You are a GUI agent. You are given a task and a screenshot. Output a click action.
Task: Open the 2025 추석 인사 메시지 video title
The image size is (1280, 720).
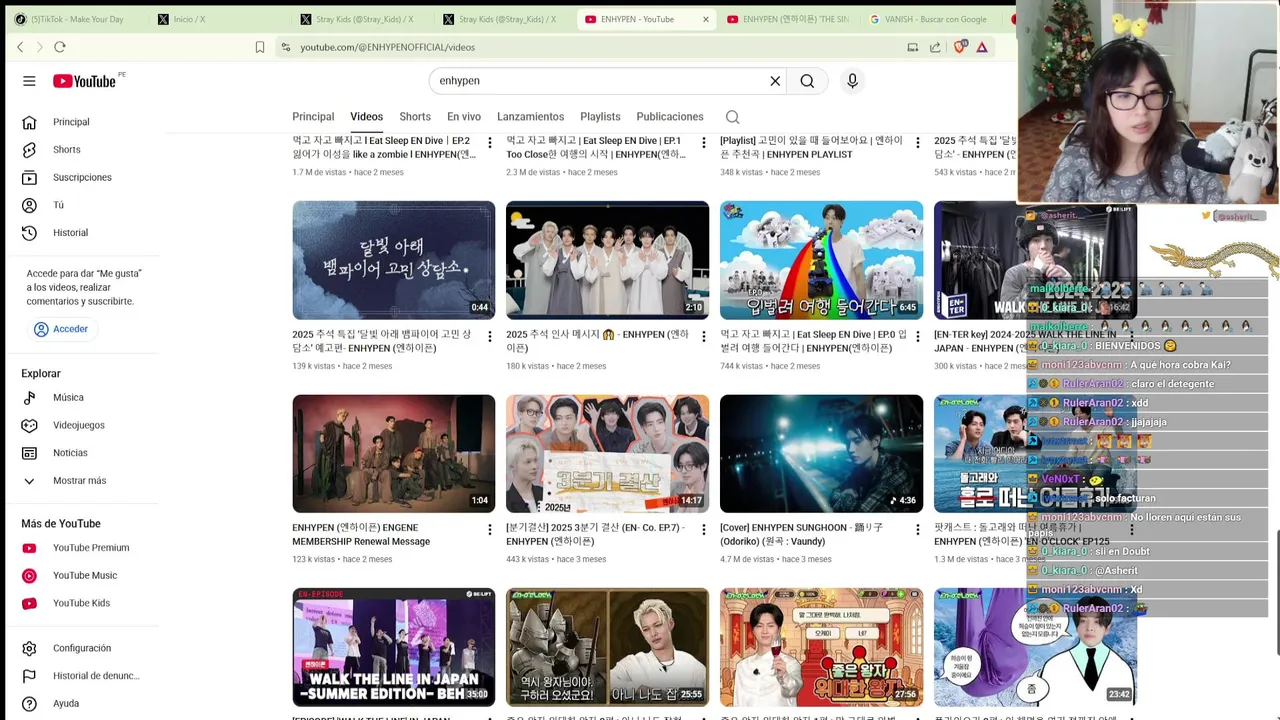tap(597, 341)
